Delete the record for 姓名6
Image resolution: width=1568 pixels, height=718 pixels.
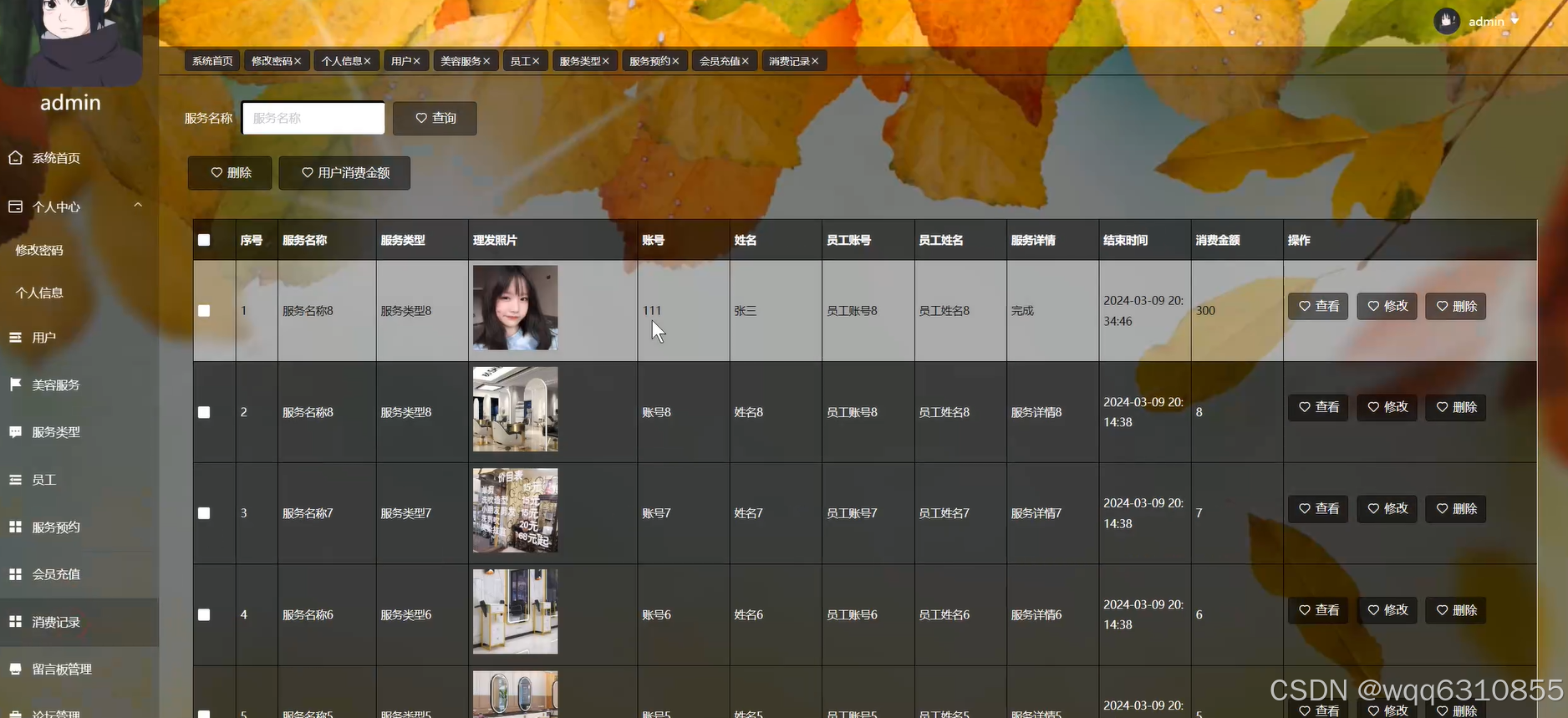[1455, 610]
